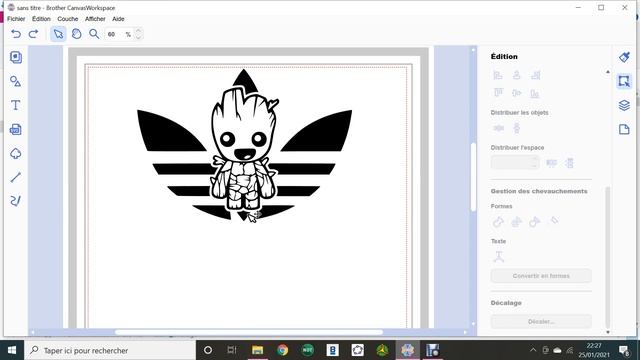This screenshot has height=360, width=640.
Task: Activate the Zoom magnifier tool
Action: click(x=94, y=34)
